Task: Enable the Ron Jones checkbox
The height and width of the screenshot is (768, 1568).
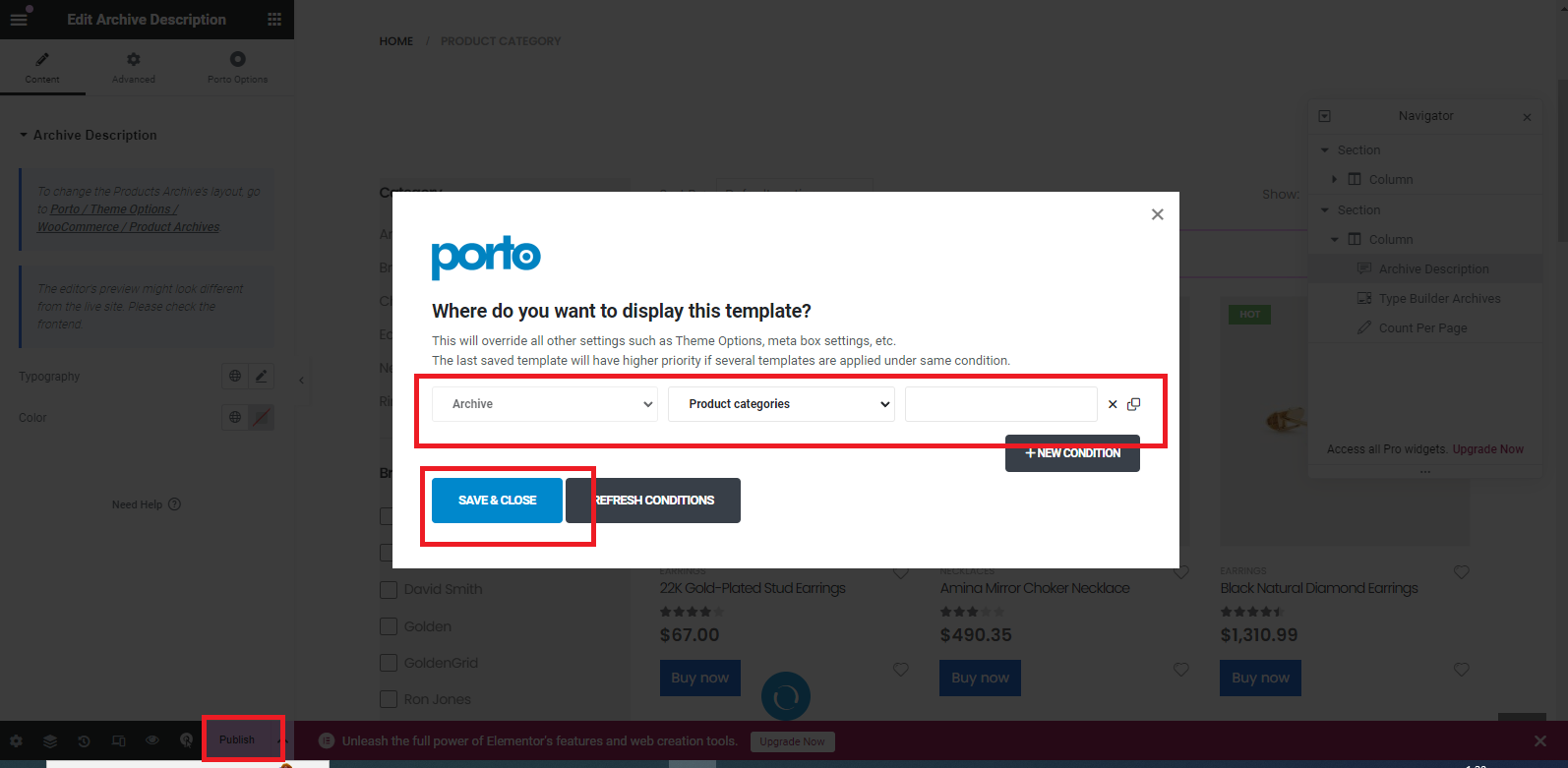Action: pyautogui.click(x=389, y=699)
